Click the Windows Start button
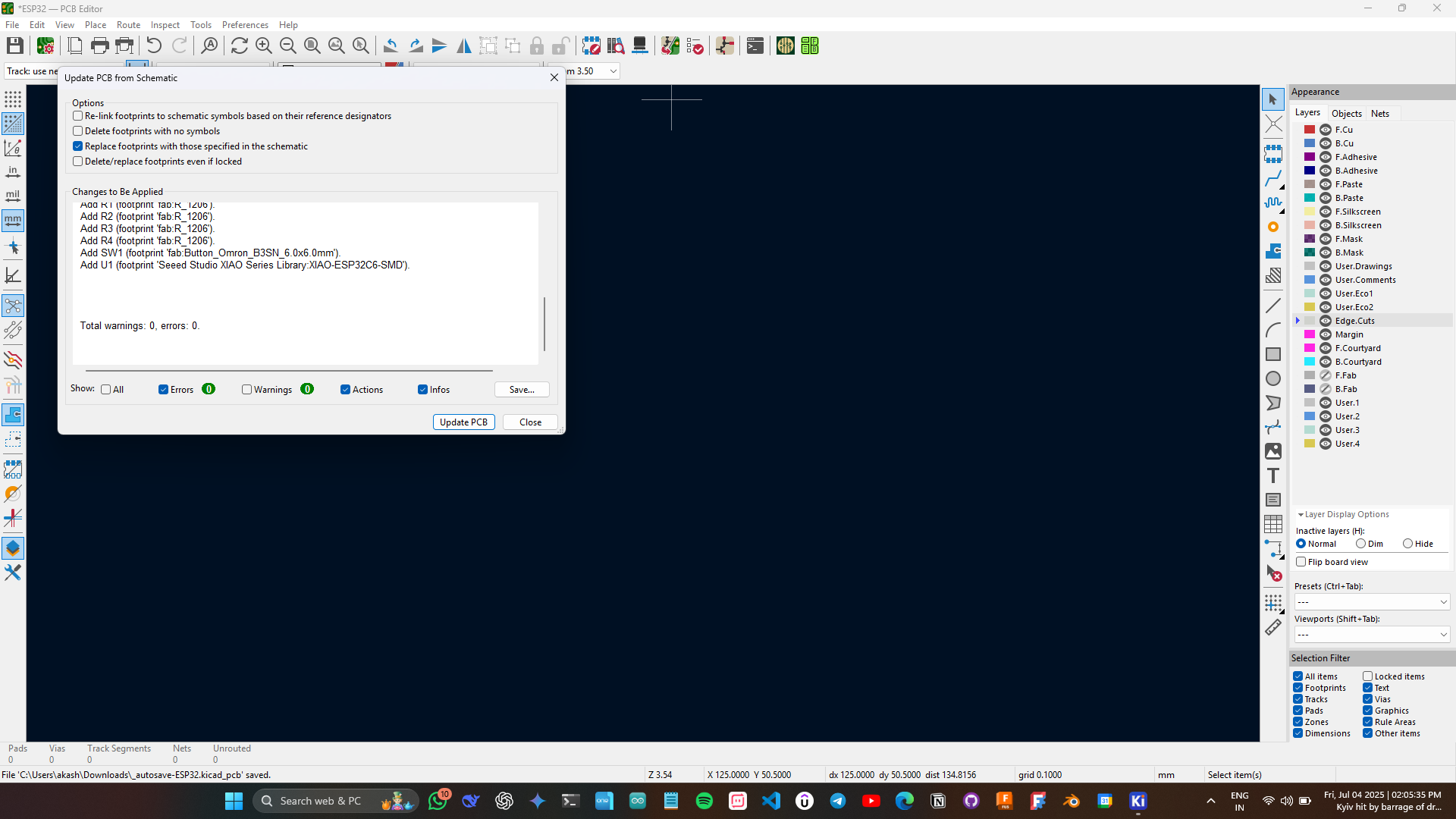1456x819 pixels. tap(234, 801)
